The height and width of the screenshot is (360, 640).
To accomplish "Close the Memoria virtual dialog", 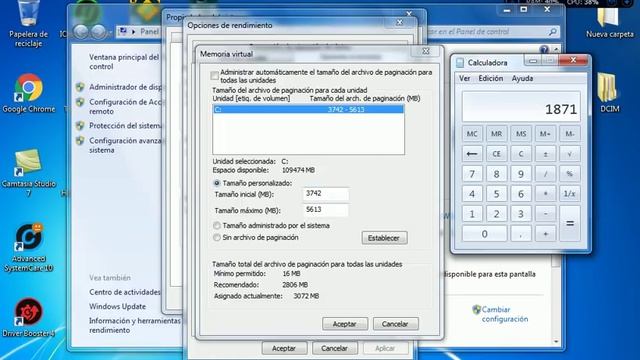I will 426,51.
